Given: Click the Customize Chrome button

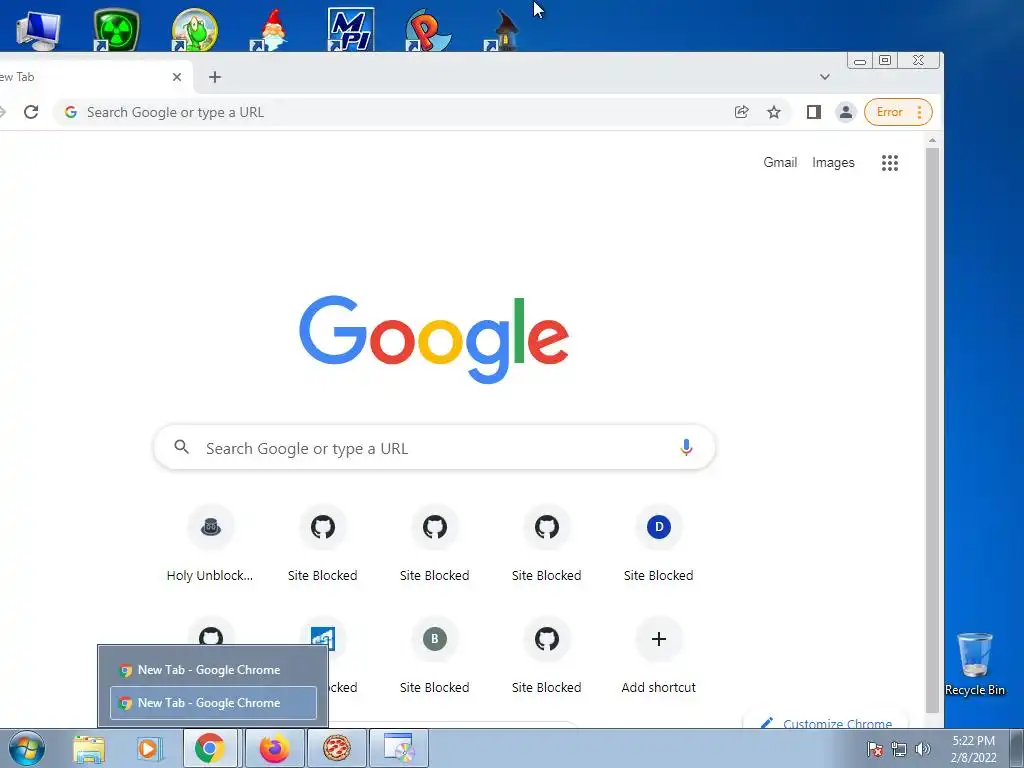Looking at the screenshot, I should click(825, 720).
